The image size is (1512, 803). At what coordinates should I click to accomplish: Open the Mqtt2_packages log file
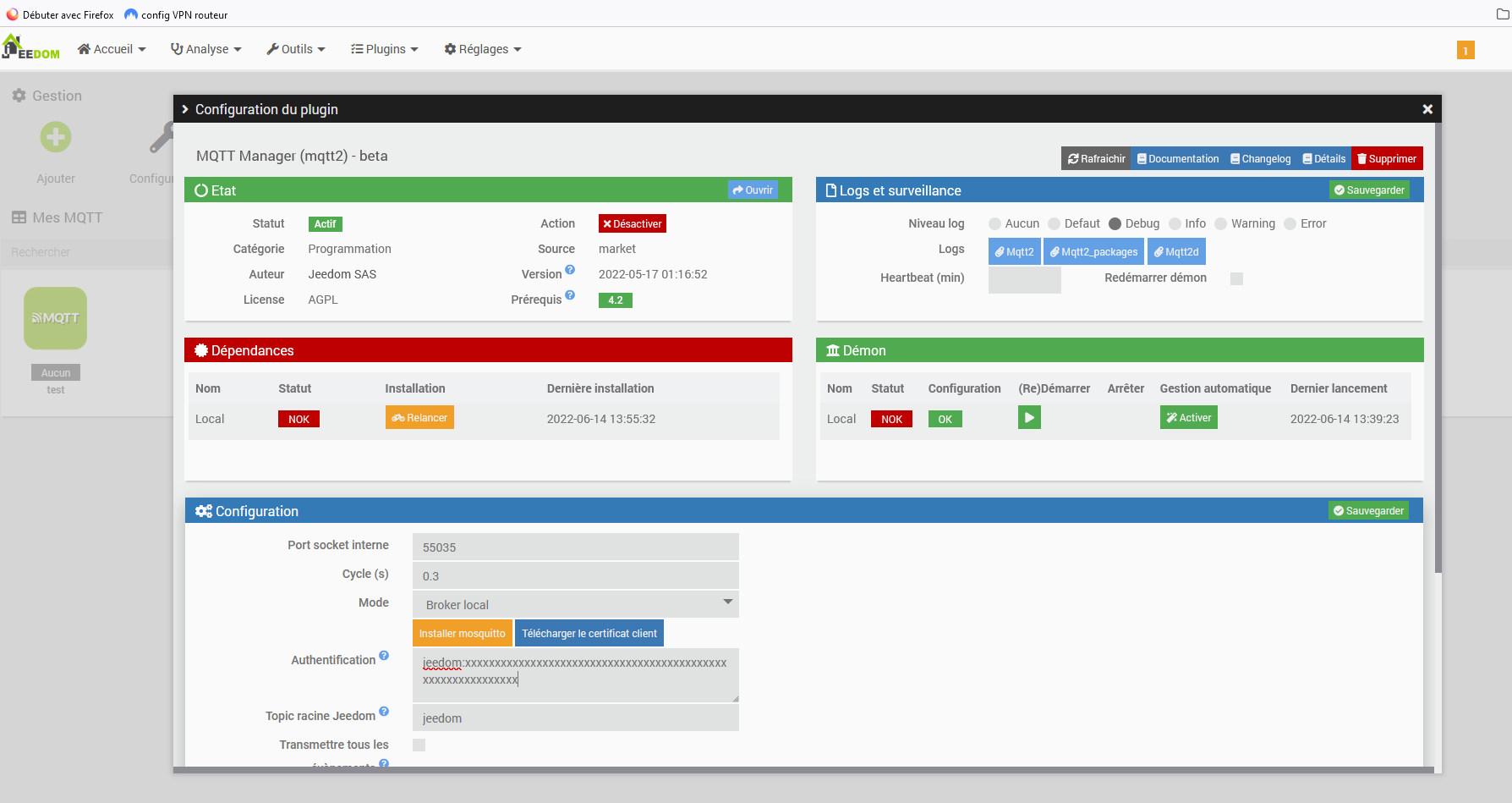pyautogui.click(x=1094, y=251)
